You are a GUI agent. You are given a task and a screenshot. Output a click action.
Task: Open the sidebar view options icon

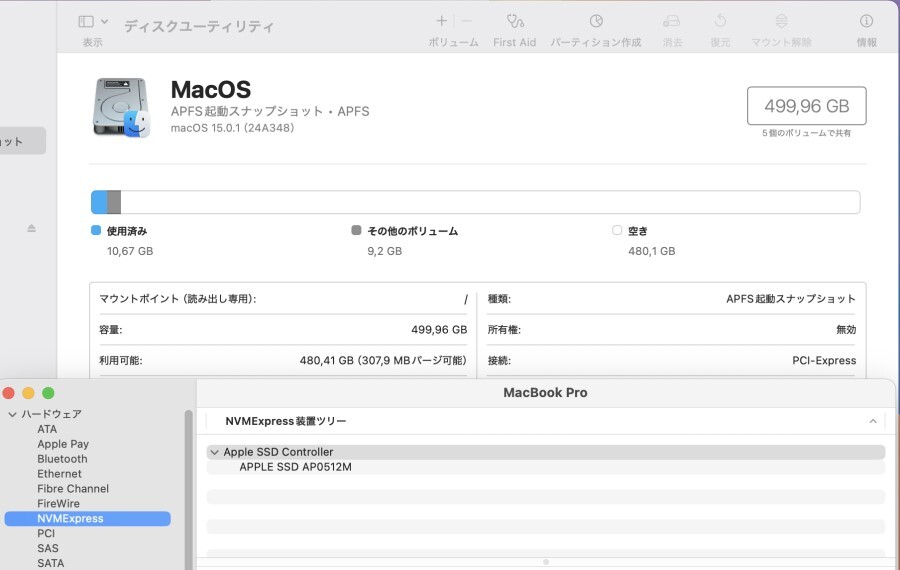[86, 22]
